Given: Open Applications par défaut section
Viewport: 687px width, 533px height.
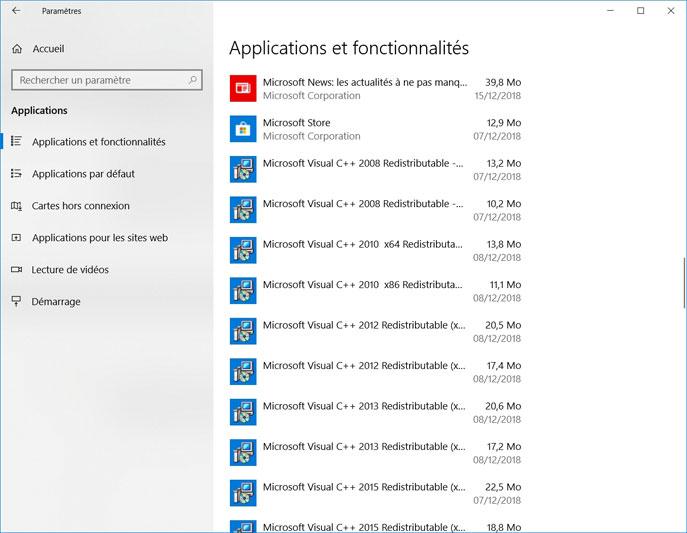Looking at the screenshot, I should [x=83, y=174].
